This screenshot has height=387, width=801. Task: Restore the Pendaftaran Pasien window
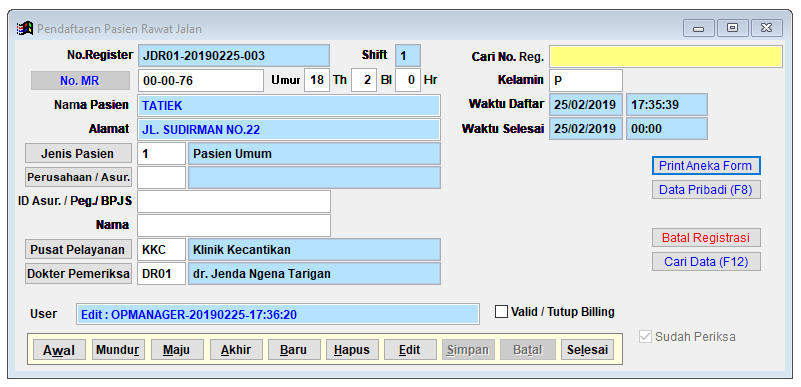(x=732, y=28)
